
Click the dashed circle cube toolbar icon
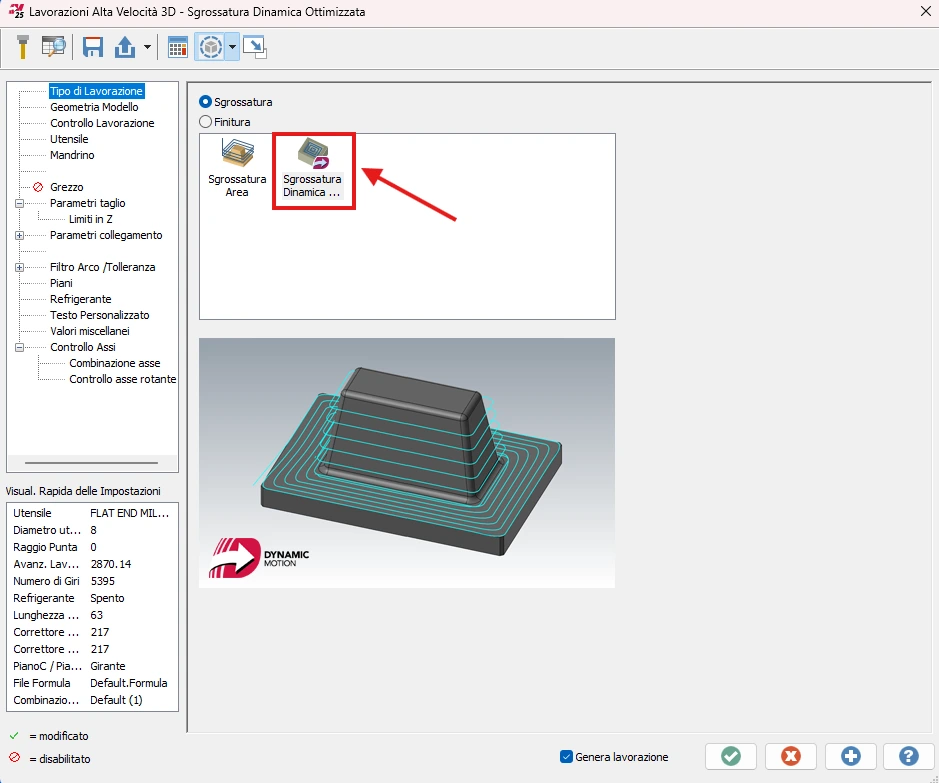pos(210,47)
